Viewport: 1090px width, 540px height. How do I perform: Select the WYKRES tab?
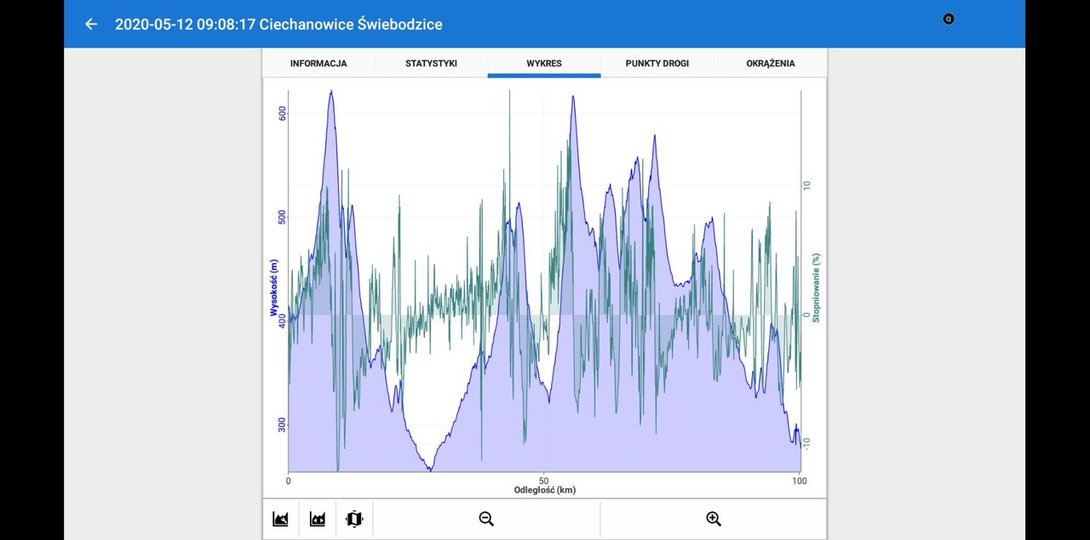click(544, 63)
